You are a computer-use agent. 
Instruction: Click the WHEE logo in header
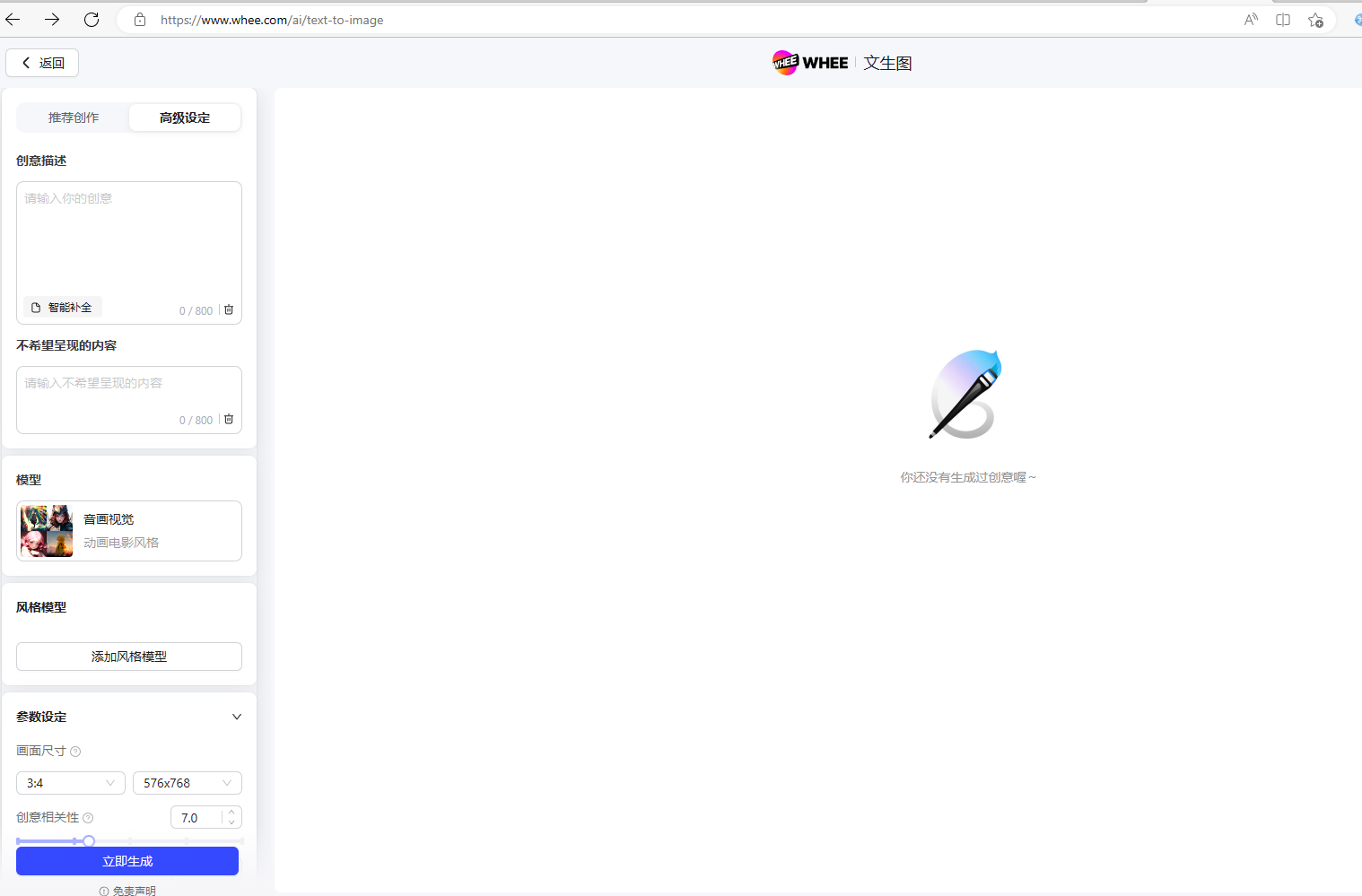[x=810, y=63]
